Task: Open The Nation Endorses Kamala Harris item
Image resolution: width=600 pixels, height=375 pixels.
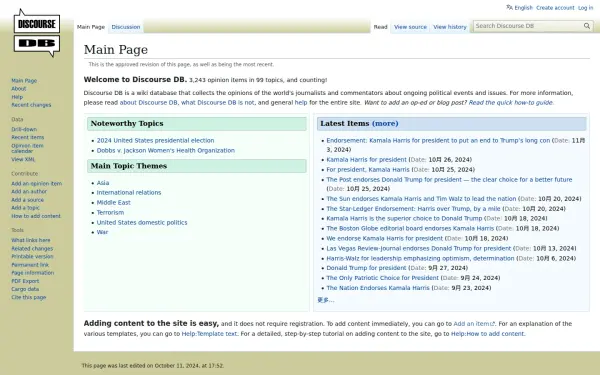Action: [378, 288]
